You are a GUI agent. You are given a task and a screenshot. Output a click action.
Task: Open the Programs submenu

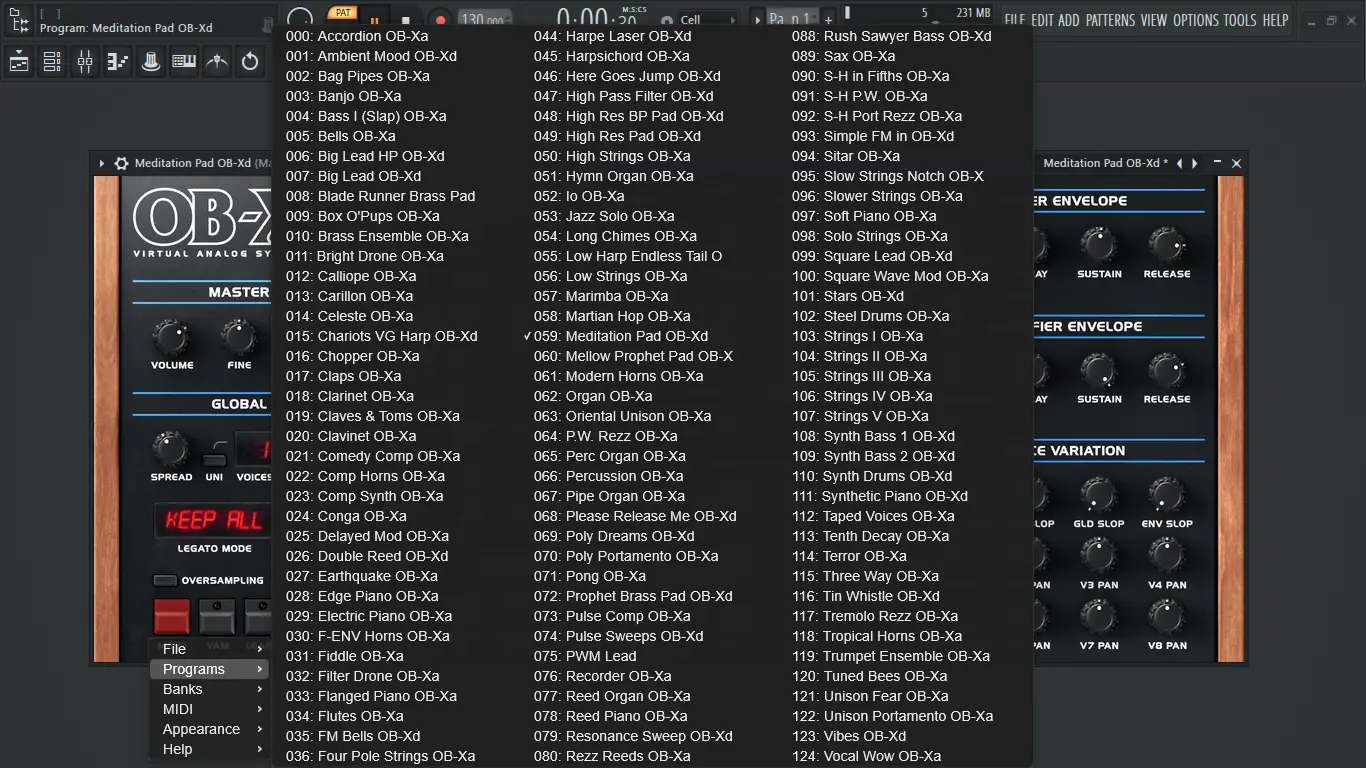[209, 669]
